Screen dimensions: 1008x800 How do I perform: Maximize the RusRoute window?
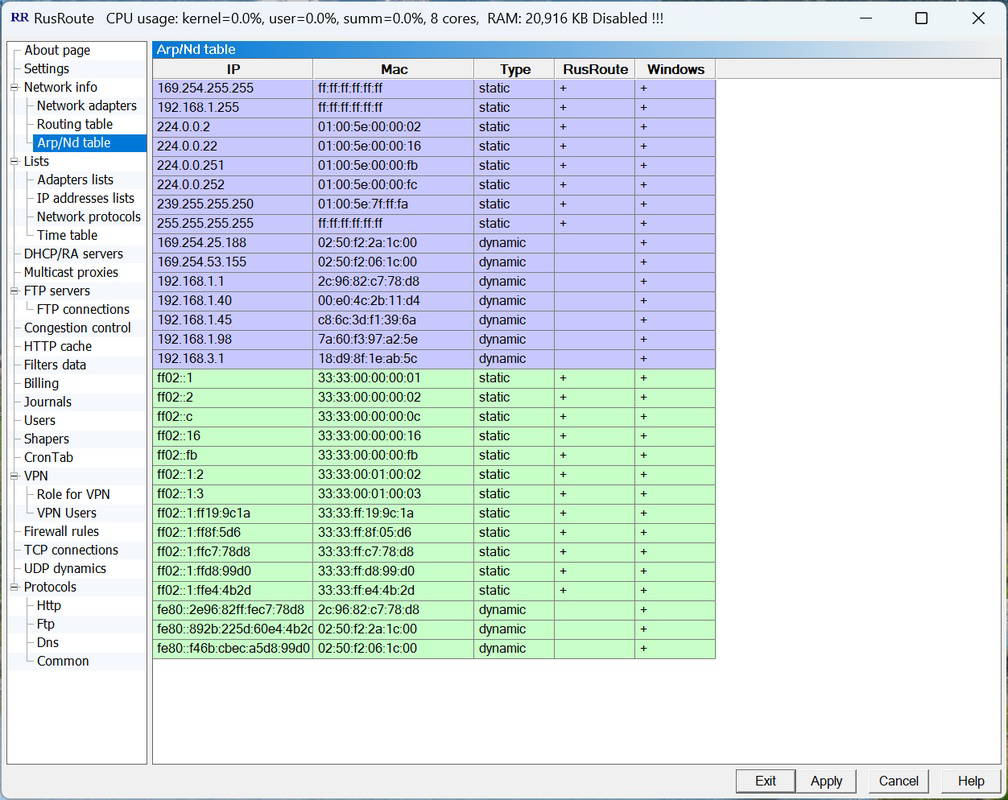pyautogui.click(x=921, y=18)
